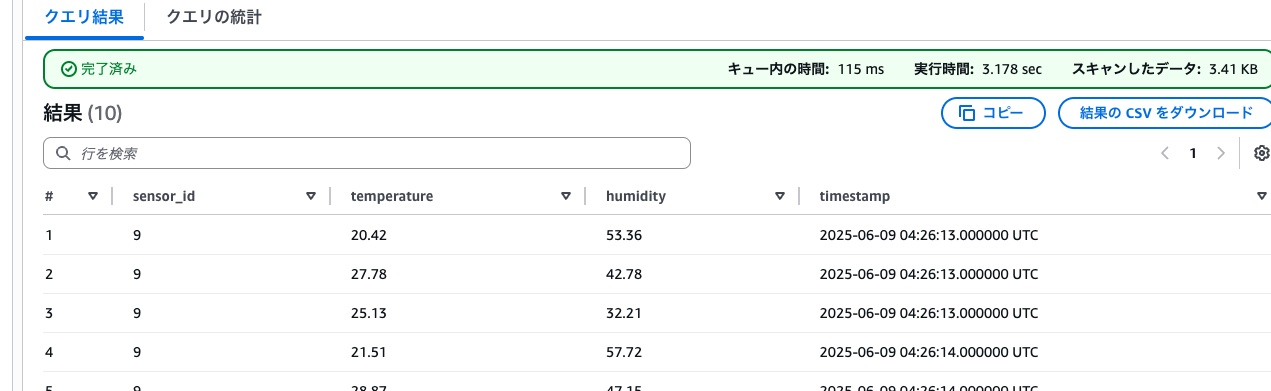Select humidity cell 53.36
Image resolution: width=1271 pixels, height=391 pixels.
point(624,235)
